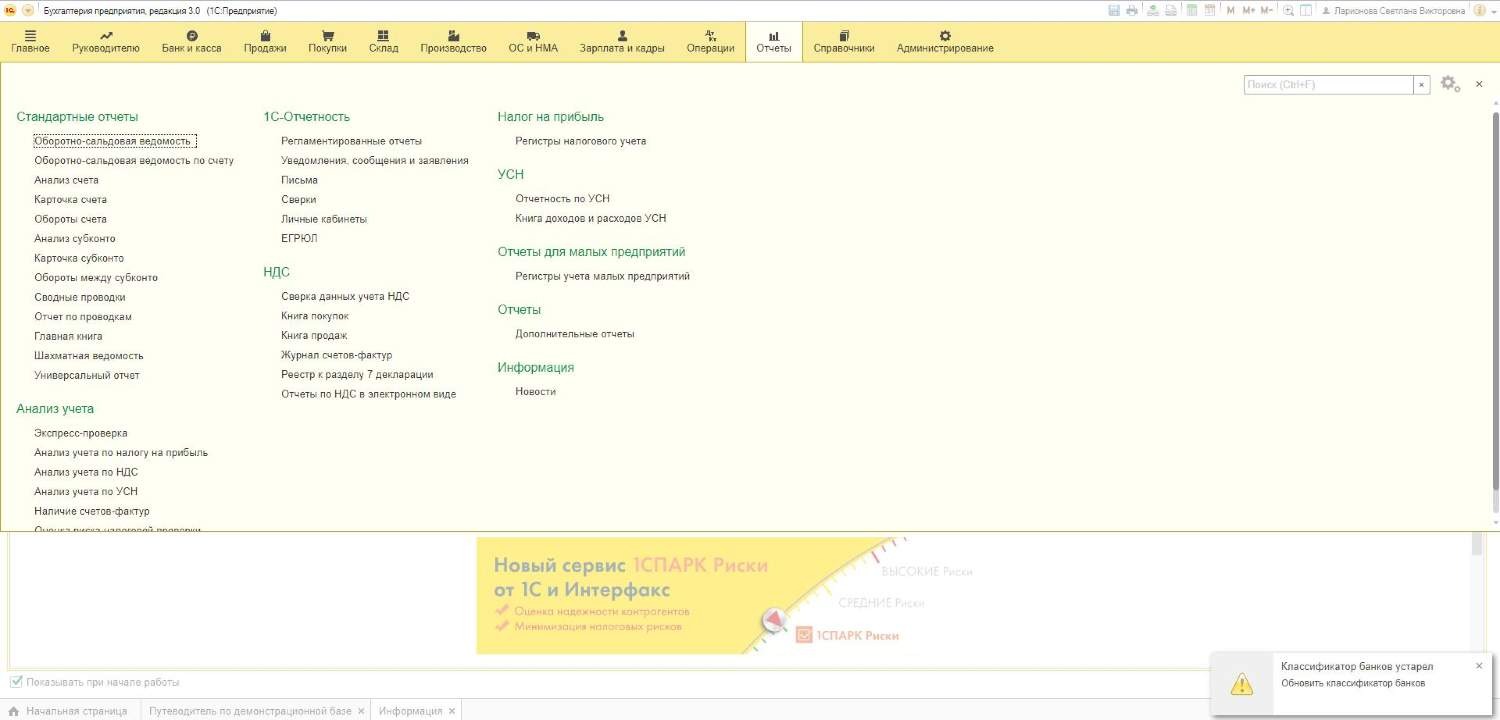Click the save (floppy disk) icon in title bar
The image size is (1500, 720).
(x=1114, y=10)
